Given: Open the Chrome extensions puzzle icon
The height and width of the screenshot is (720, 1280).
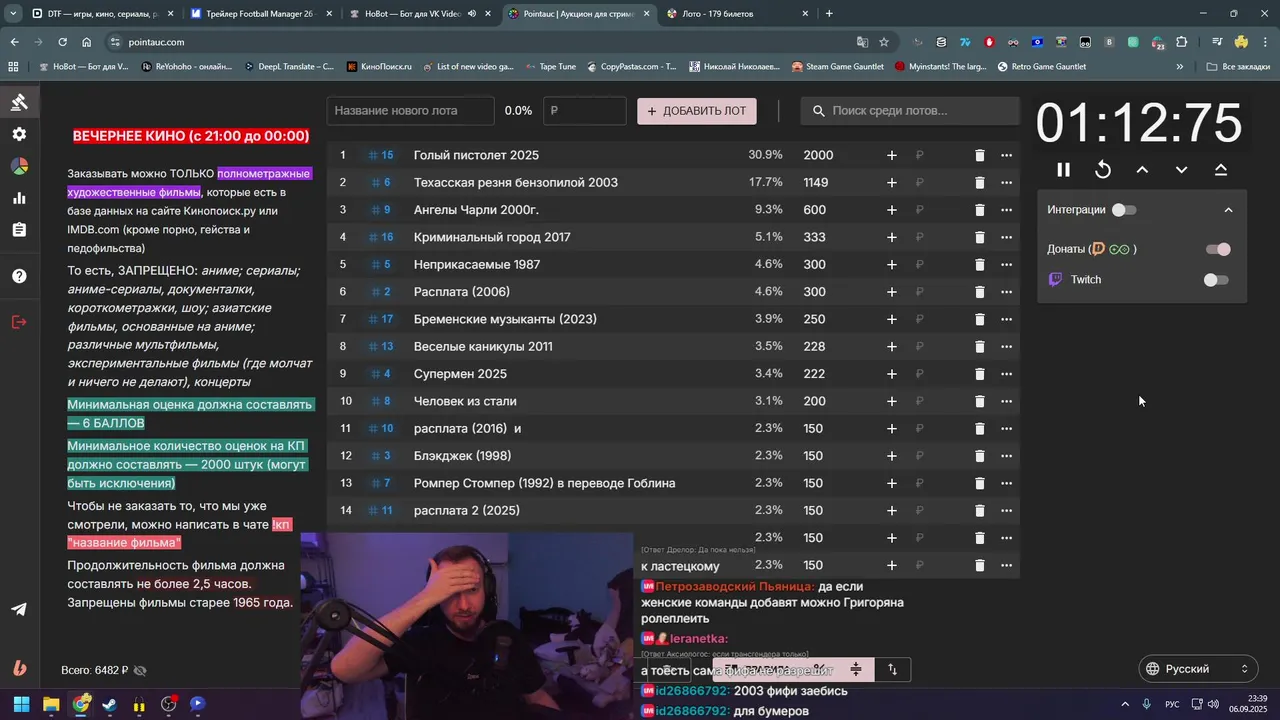Looking at the screenshot, I should [1182, 42].
